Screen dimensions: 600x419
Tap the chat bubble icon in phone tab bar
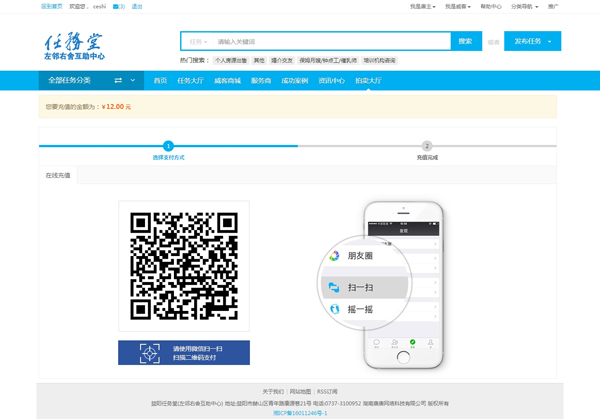[x=377, y=342]
